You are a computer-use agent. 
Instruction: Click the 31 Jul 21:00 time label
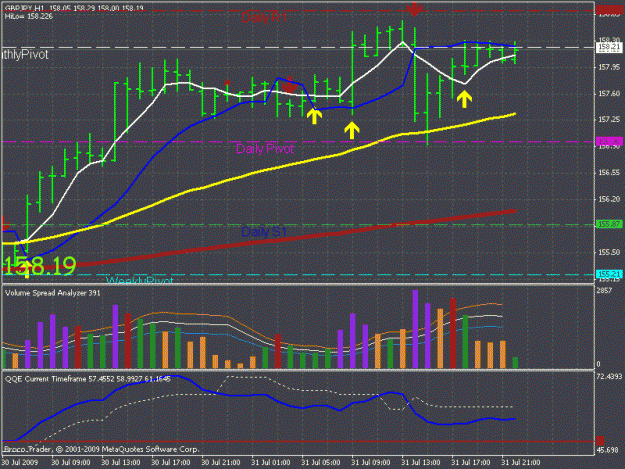click(x=521, y=462)
